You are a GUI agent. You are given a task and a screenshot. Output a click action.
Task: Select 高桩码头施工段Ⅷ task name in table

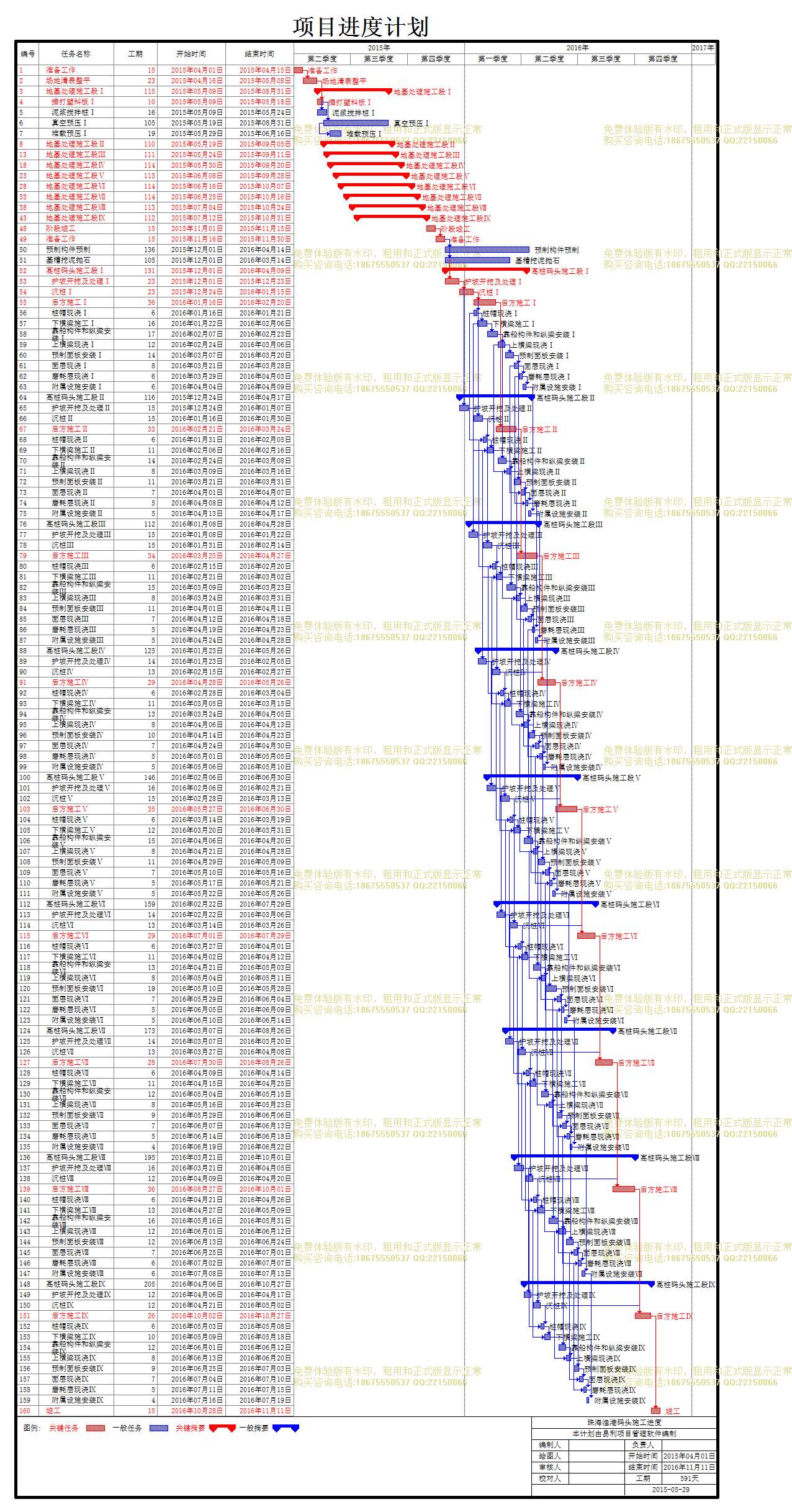coord(76,1157)
